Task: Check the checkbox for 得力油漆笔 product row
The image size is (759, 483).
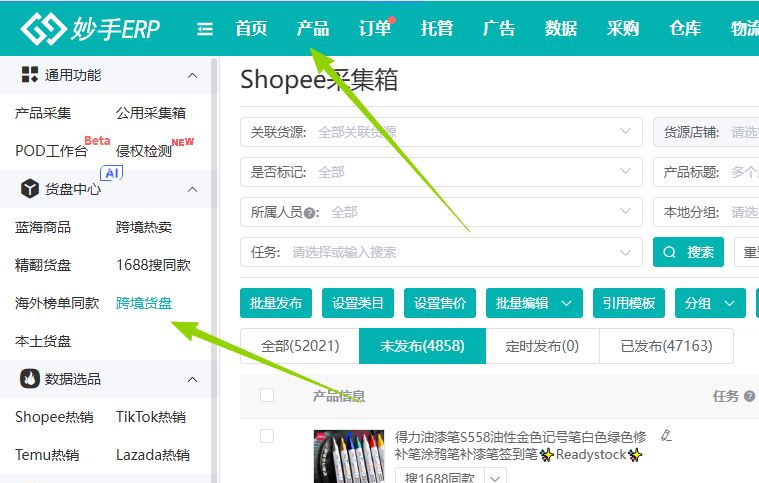Action: click(267, 436)
